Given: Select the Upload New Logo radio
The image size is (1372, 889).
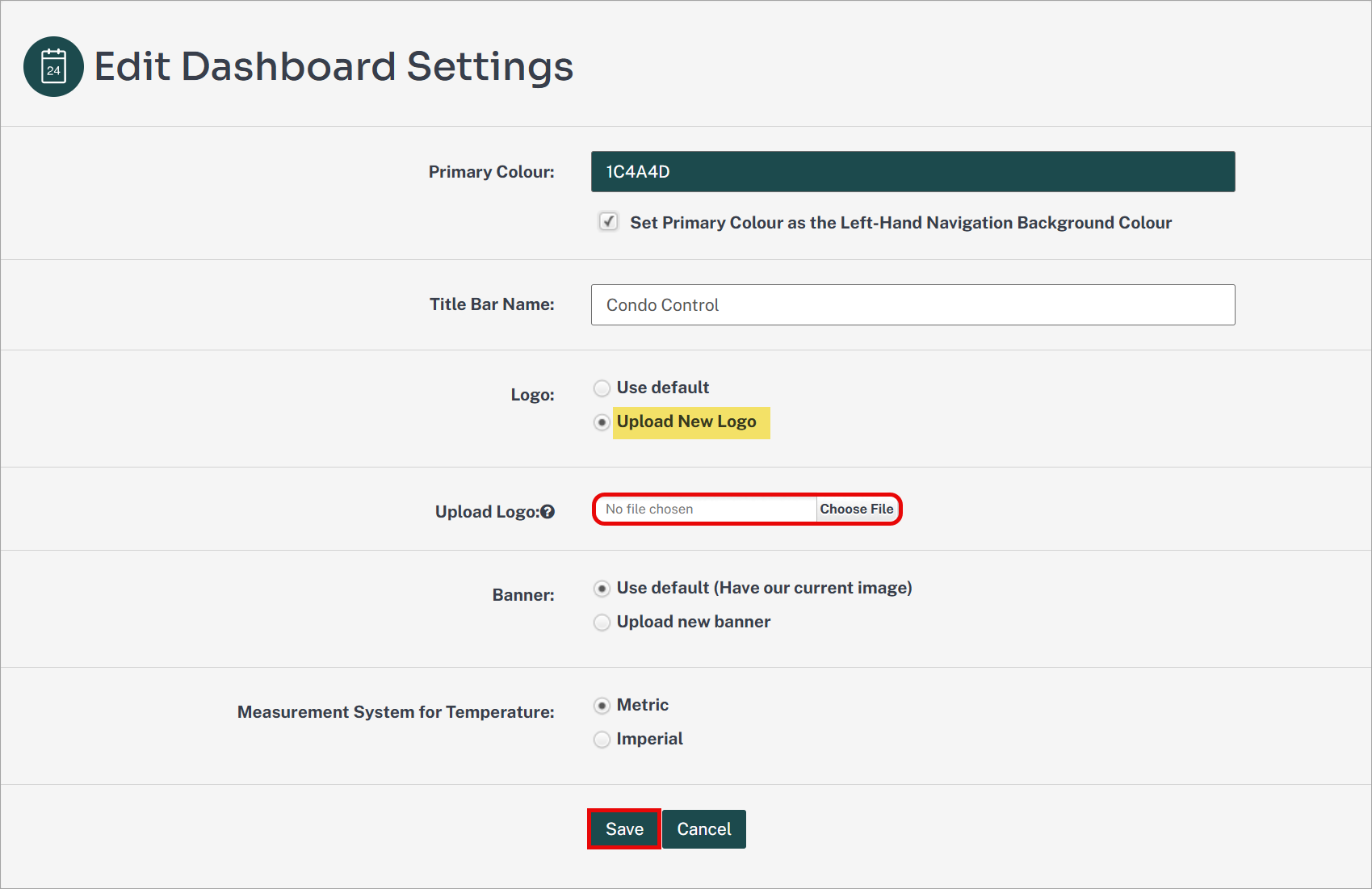Looking at the screenshot, I should pos(602,422).
